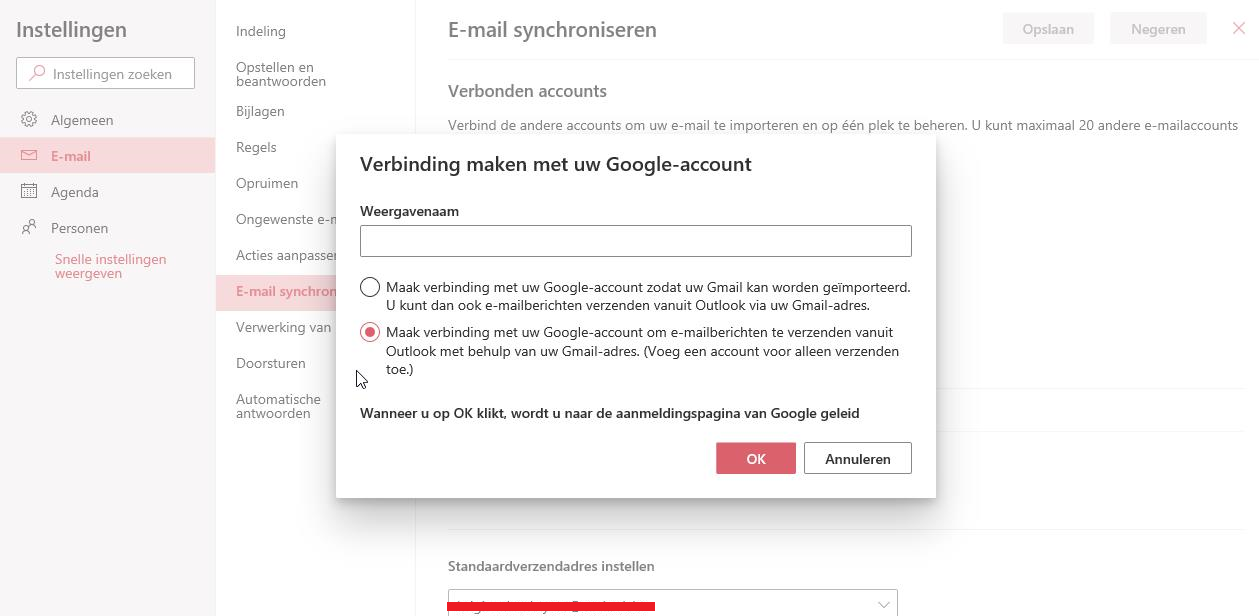Open the Bijlagen settings section
Image resolution: width=1259 pixels, height=616 pixels.
pyautogui.click(x=260, y=111)
